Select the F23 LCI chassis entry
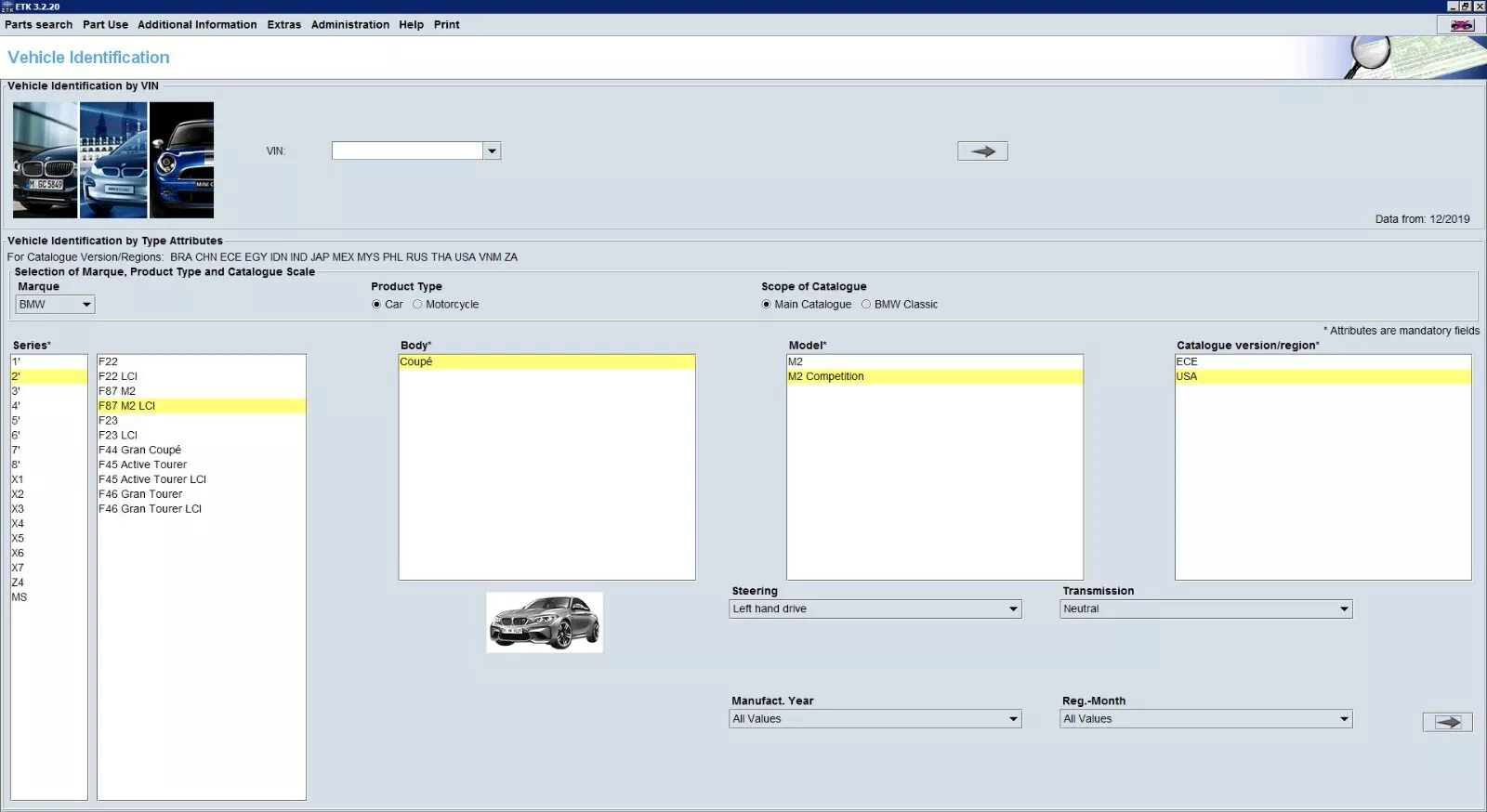Image resolution: width=1487 pixels, height=812 pixels. point(202,436)
